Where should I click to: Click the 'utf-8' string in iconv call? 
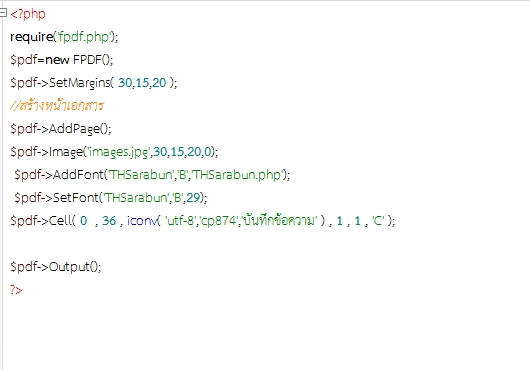coord(180,221)
